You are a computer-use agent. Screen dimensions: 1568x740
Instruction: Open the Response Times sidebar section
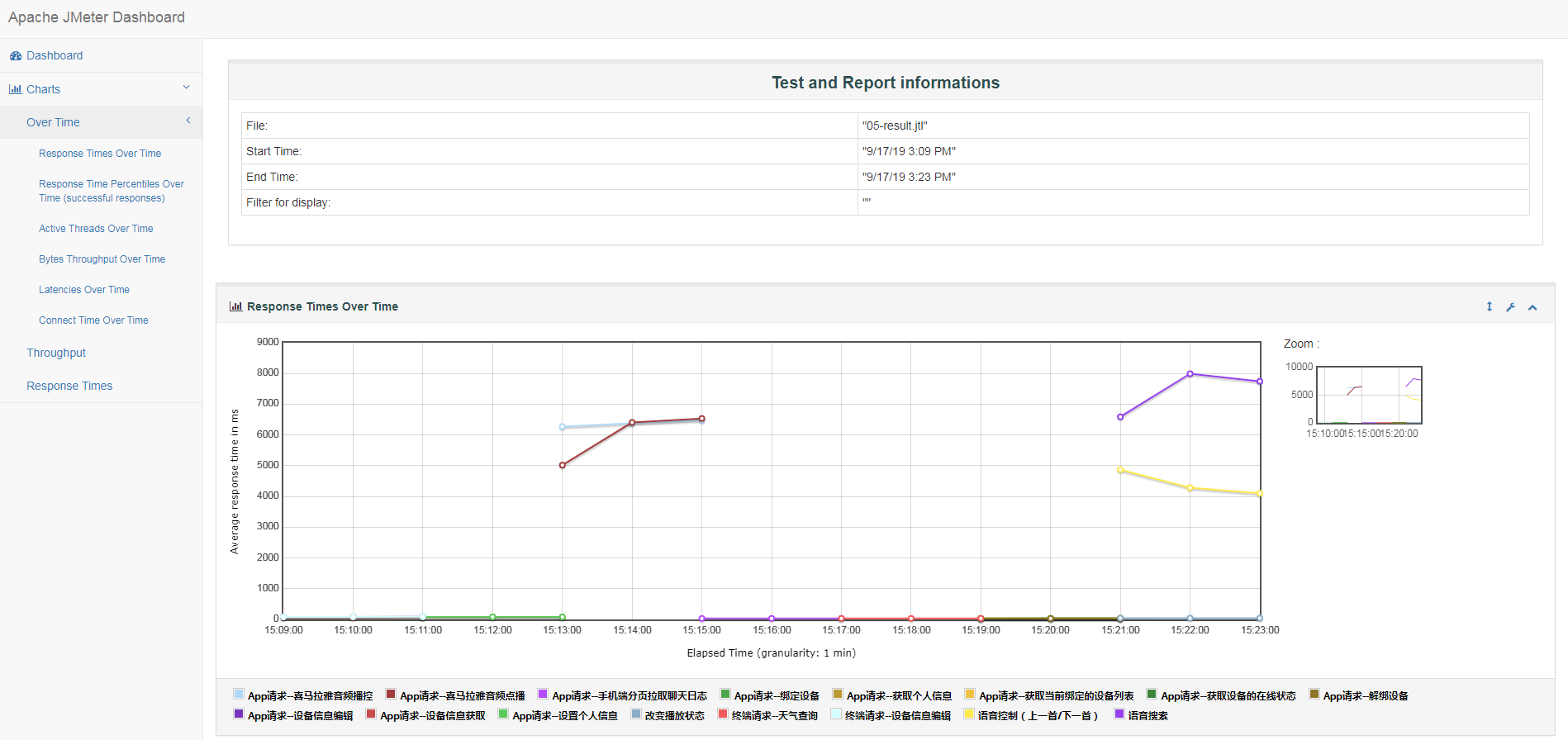69,386
